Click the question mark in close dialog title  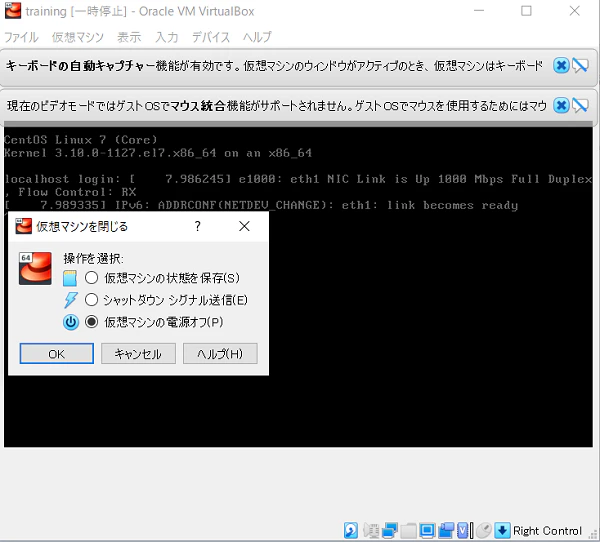[x=197, y=226]
